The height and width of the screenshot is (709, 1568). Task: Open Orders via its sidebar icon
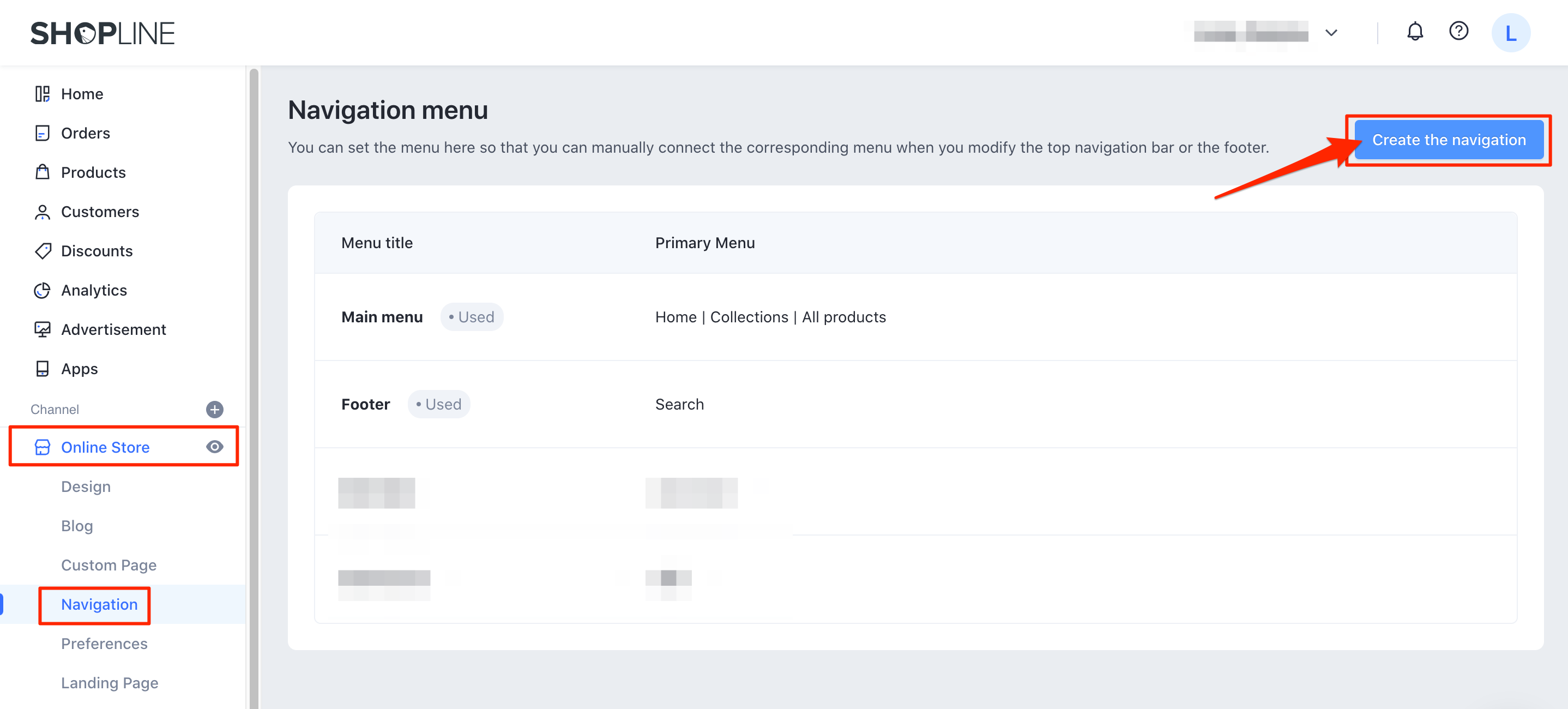click(42, 133)
